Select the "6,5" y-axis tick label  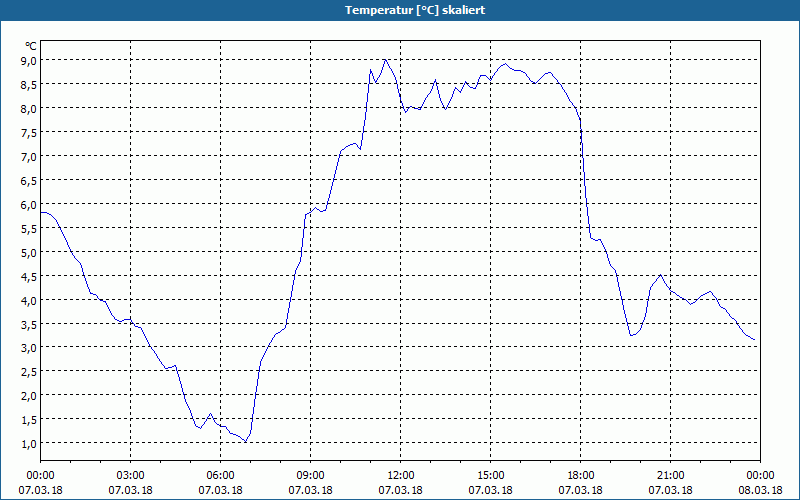click(x=29, y=181)
